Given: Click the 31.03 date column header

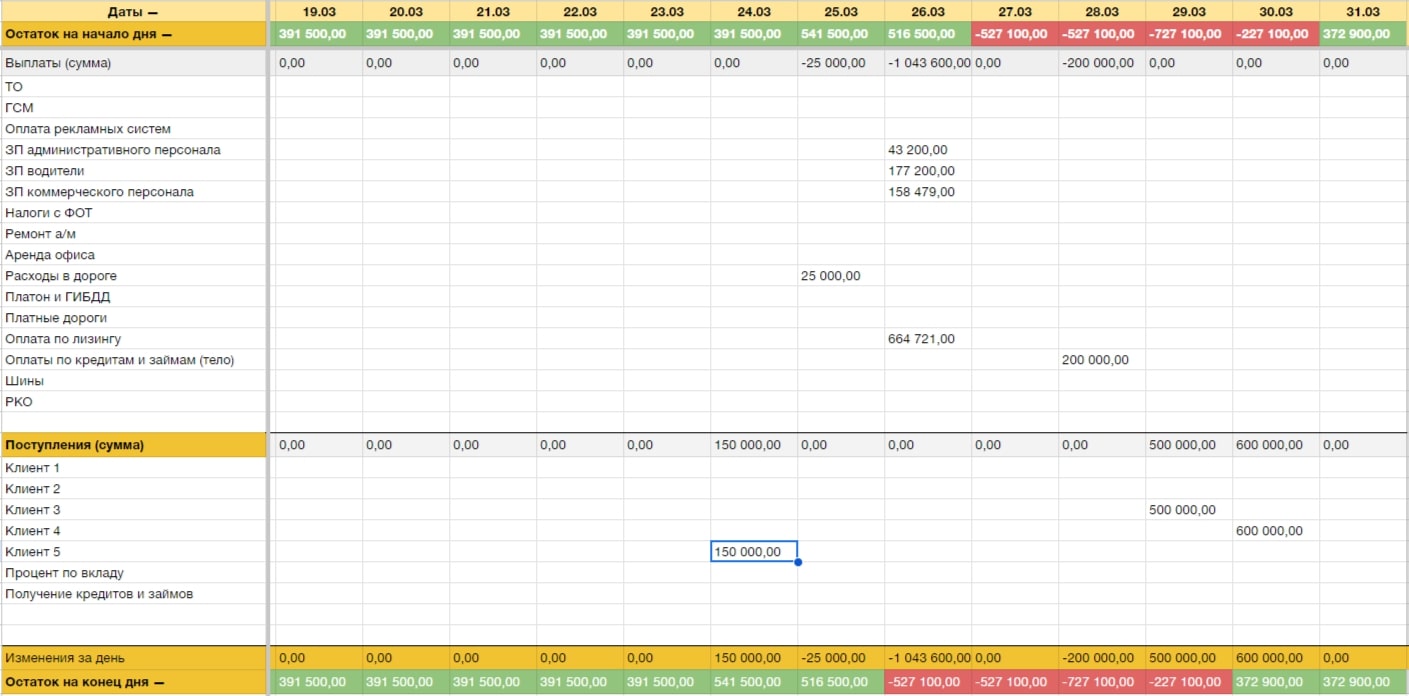Looking at the screenshot, I should (x=1362, y=12).
